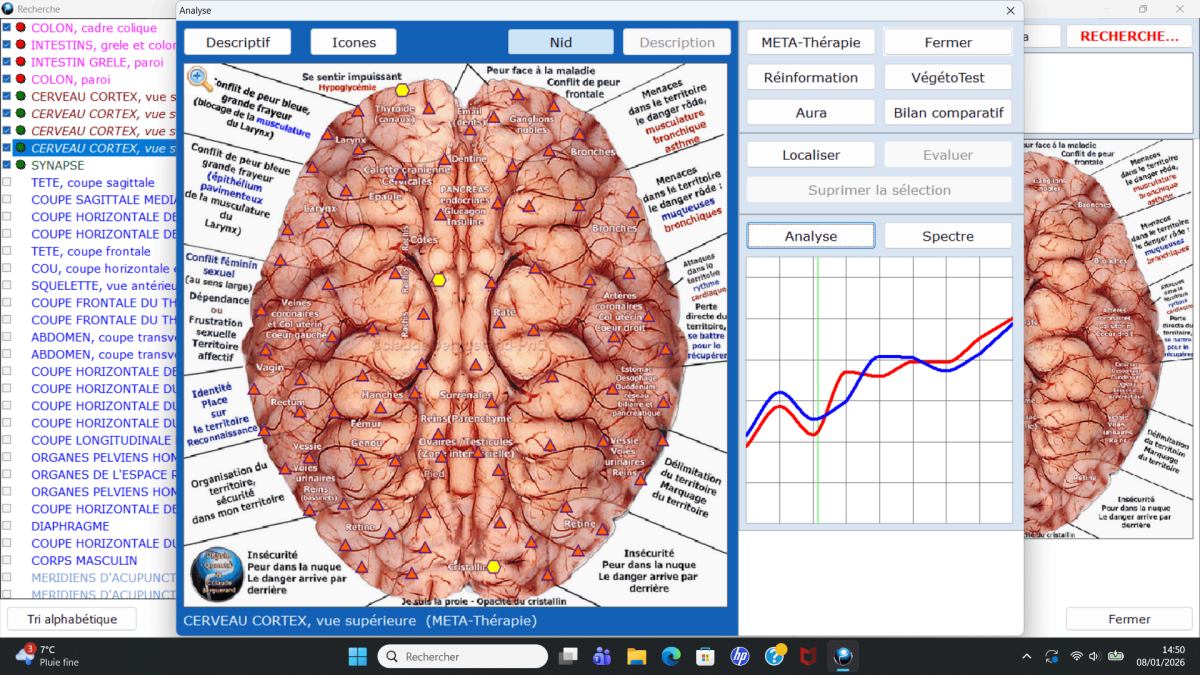Image resolution: width=1200 pixels, height=675 pixels.
Task: Open Microsoft Edge from the taskbar
Action: click(671, 656)
